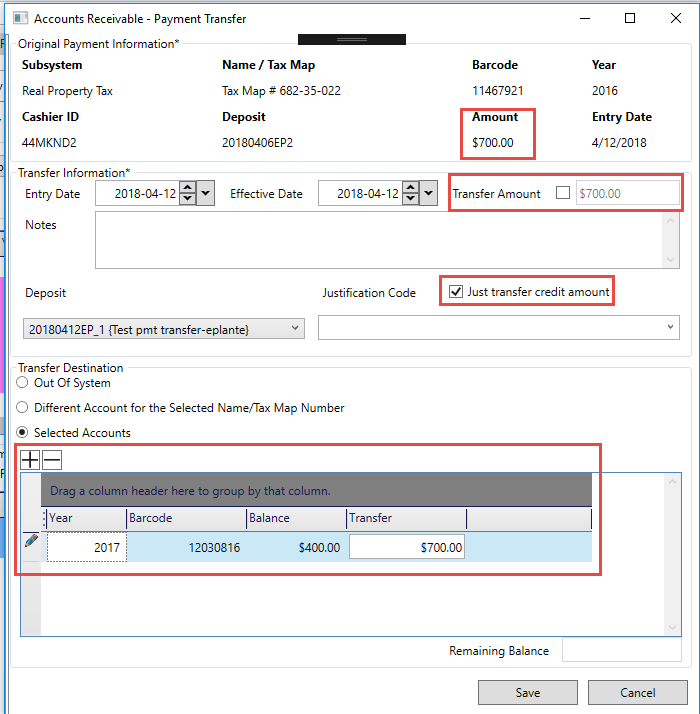Expand the Deposit combo box
Screen dimensions: 700x714
pos(295,328)
